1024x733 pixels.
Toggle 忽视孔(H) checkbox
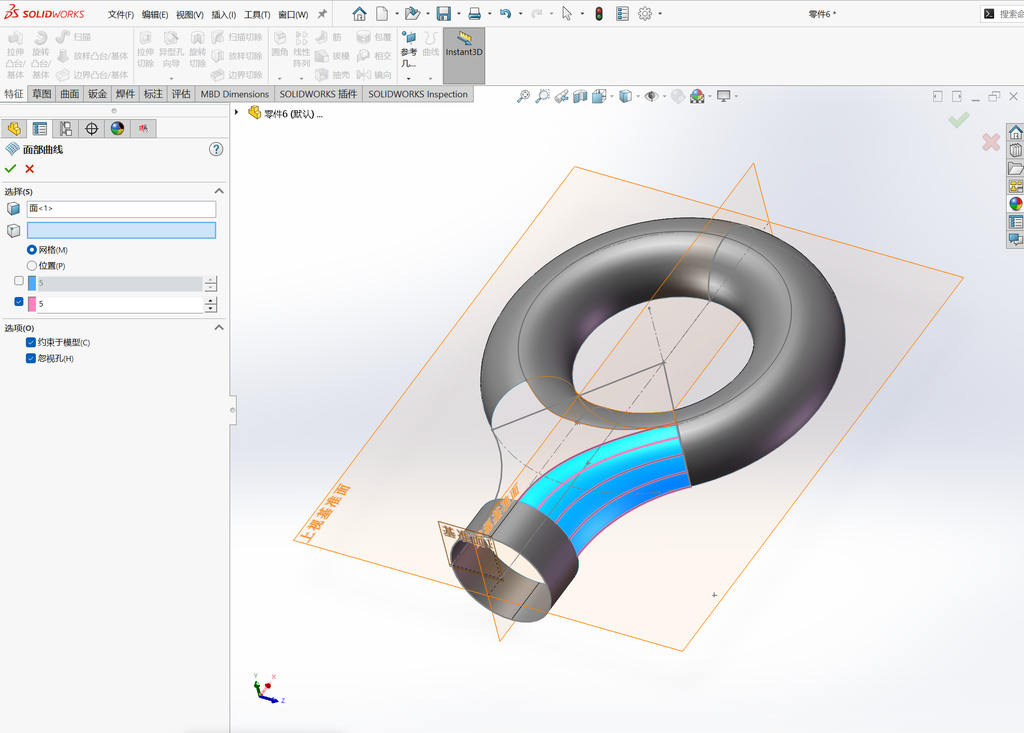[x=31, y=359]
